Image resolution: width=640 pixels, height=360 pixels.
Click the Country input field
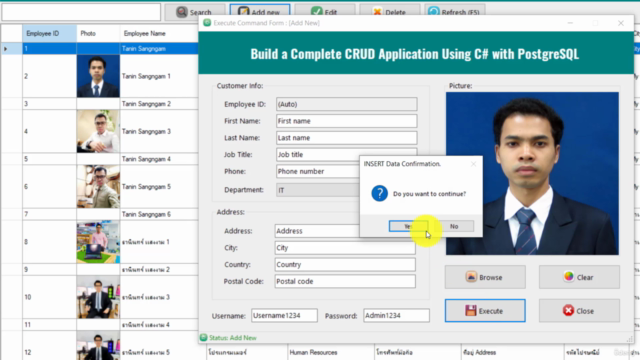point(345,264)
